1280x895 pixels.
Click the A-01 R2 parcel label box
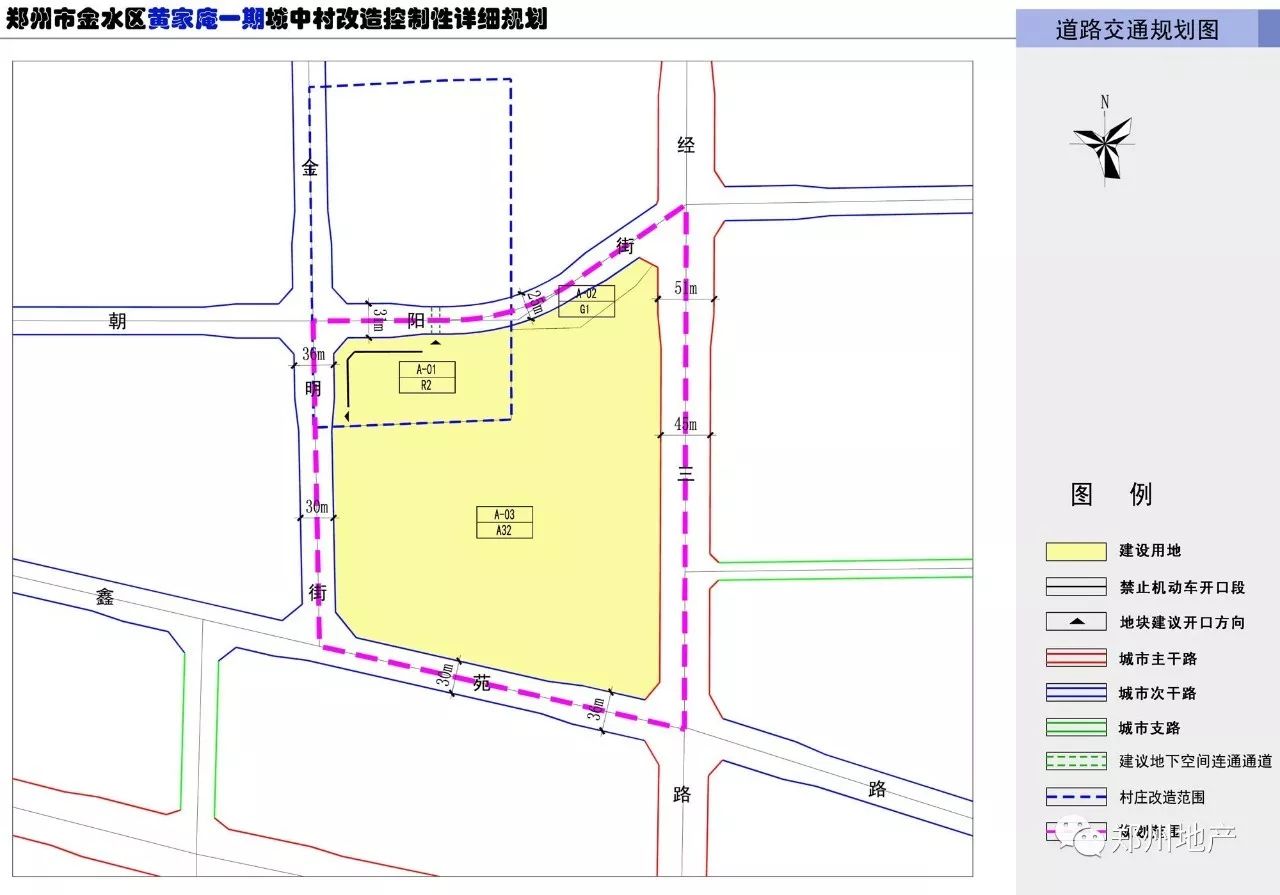pyautogui.click(x=427, y=377)
